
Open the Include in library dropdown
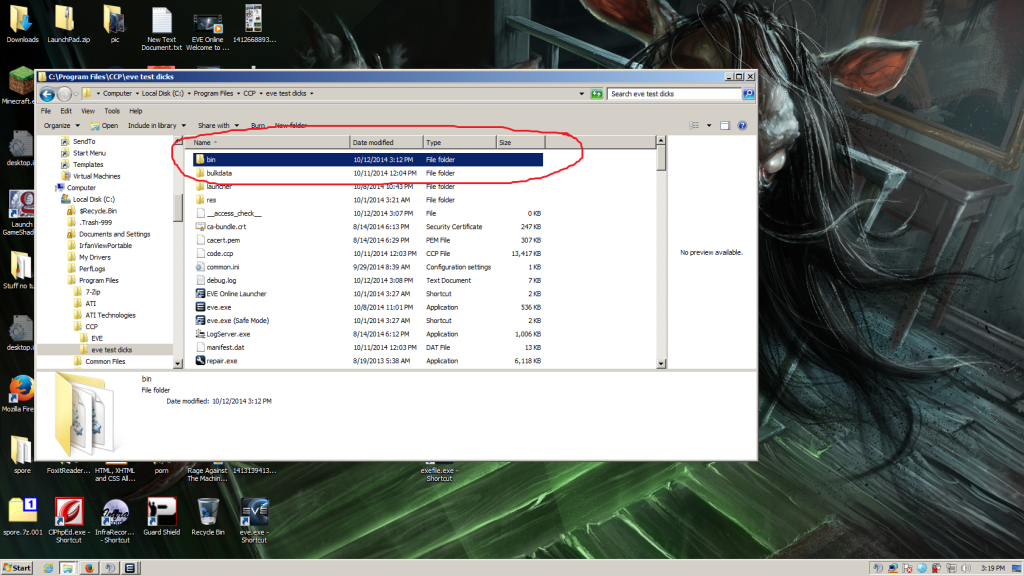[x=157, y=125]
